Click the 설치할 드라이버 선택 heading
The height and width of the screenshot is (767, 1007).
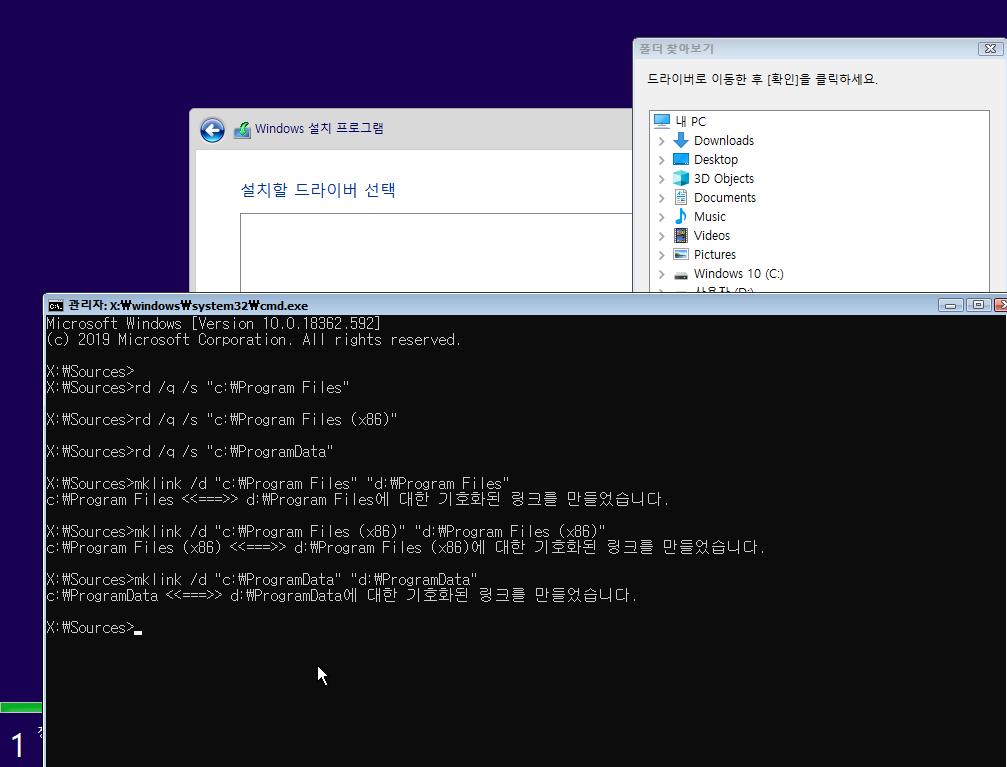318,190
